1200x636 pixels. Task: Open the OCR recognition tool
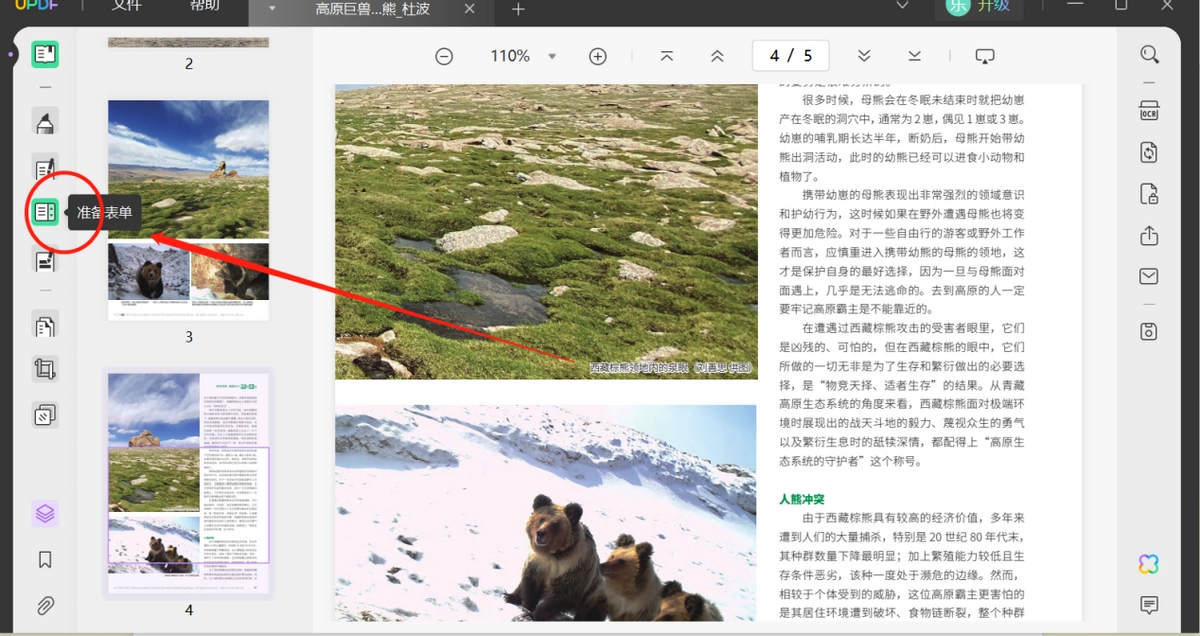click(x=1149, y=110)
